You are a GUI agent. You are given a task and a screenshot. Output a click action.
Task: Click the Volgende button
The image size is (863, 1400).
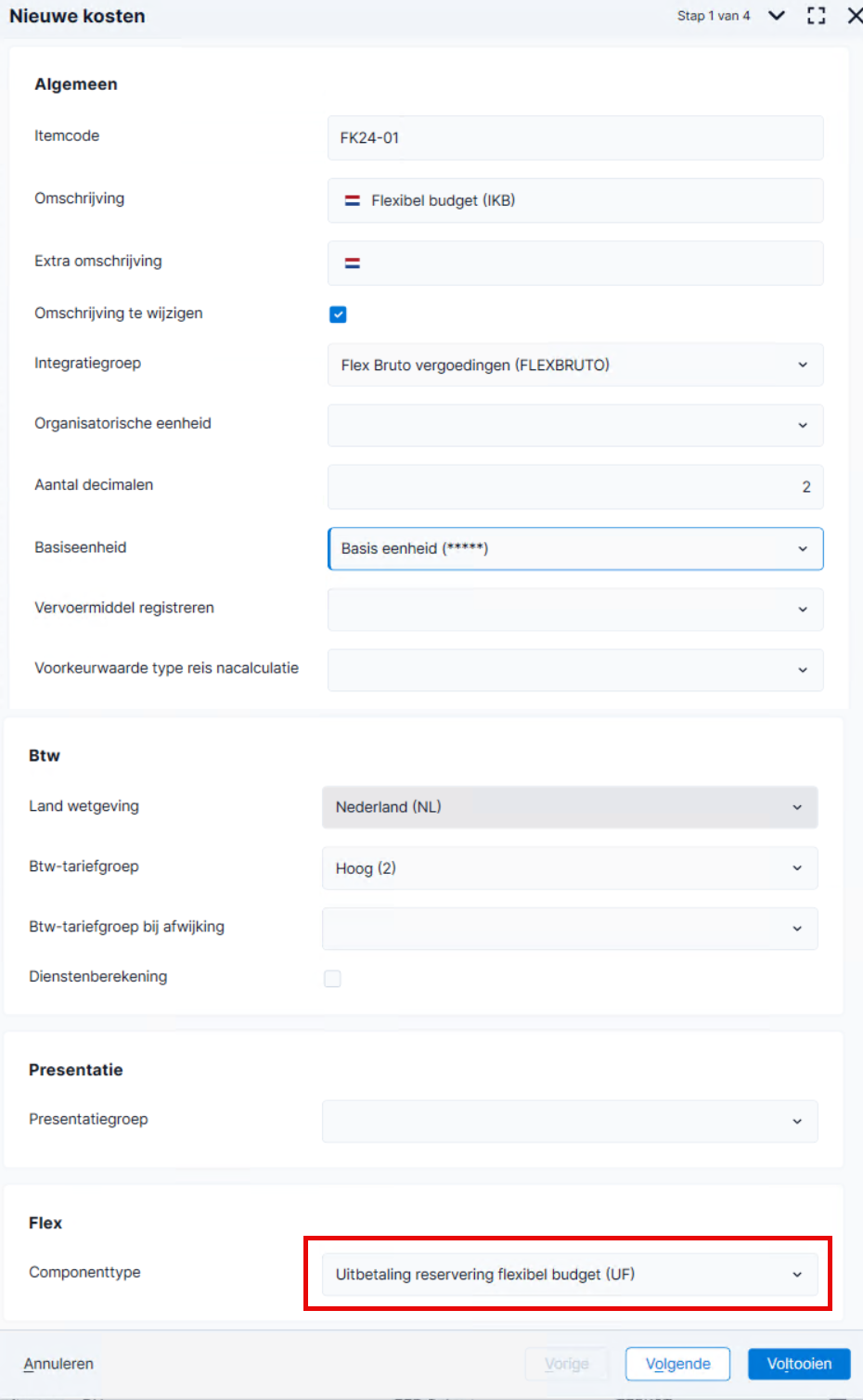(677, 1364)
